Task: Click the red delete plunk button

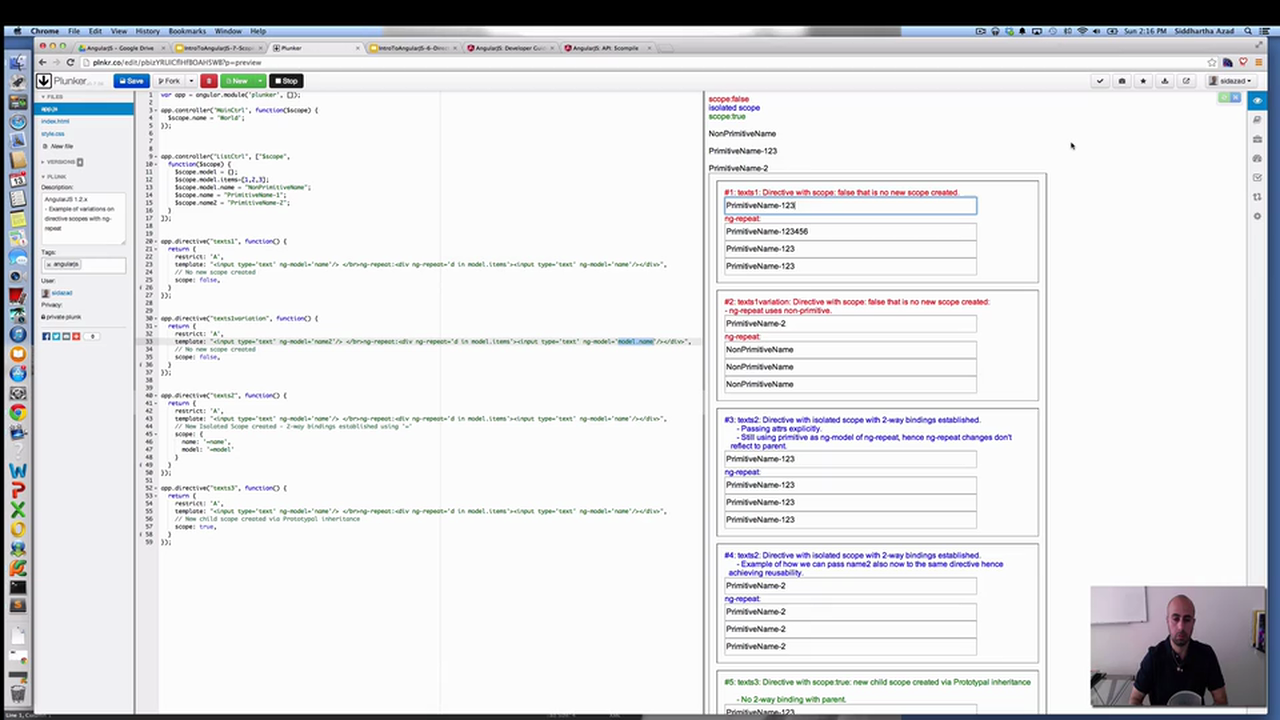Action: pyautogui.click(x=208, y=81)
